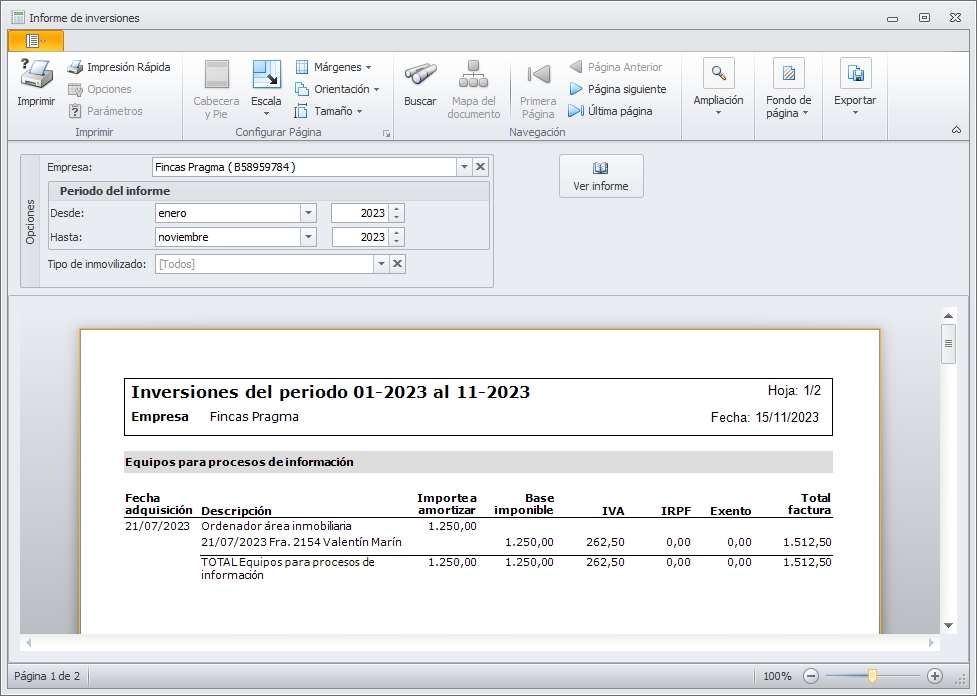977x696 pixels.
Task: Click the zoom in plus button
Action: pyautogui.click(x=935, y=676)
